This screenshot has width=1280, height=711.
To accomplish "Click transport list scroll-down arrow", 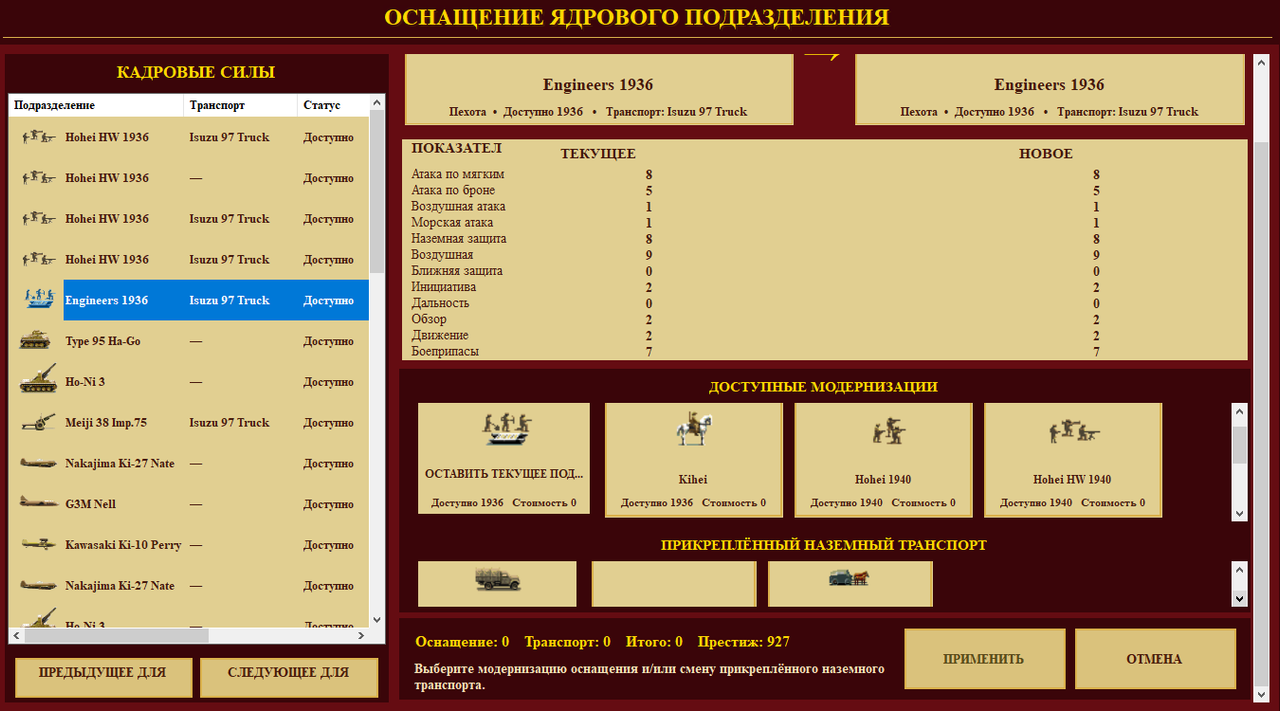I will point(1240,598).
